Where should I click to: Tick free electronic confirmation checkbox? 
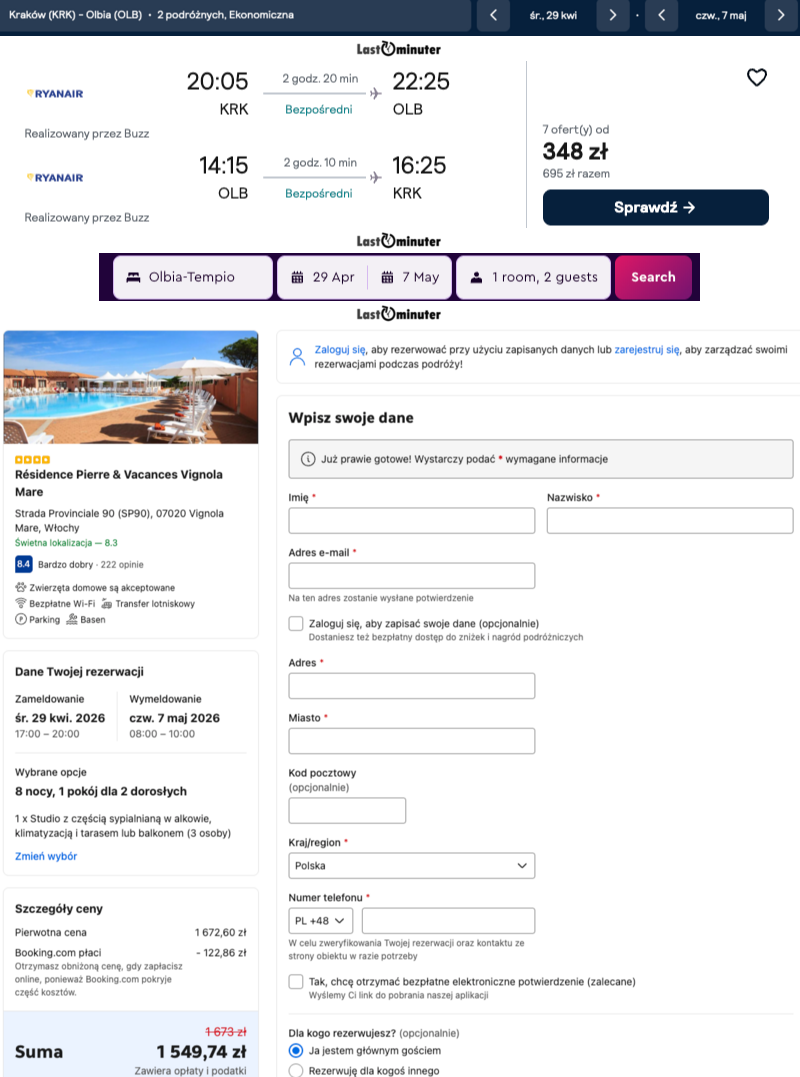coord(296,982)
